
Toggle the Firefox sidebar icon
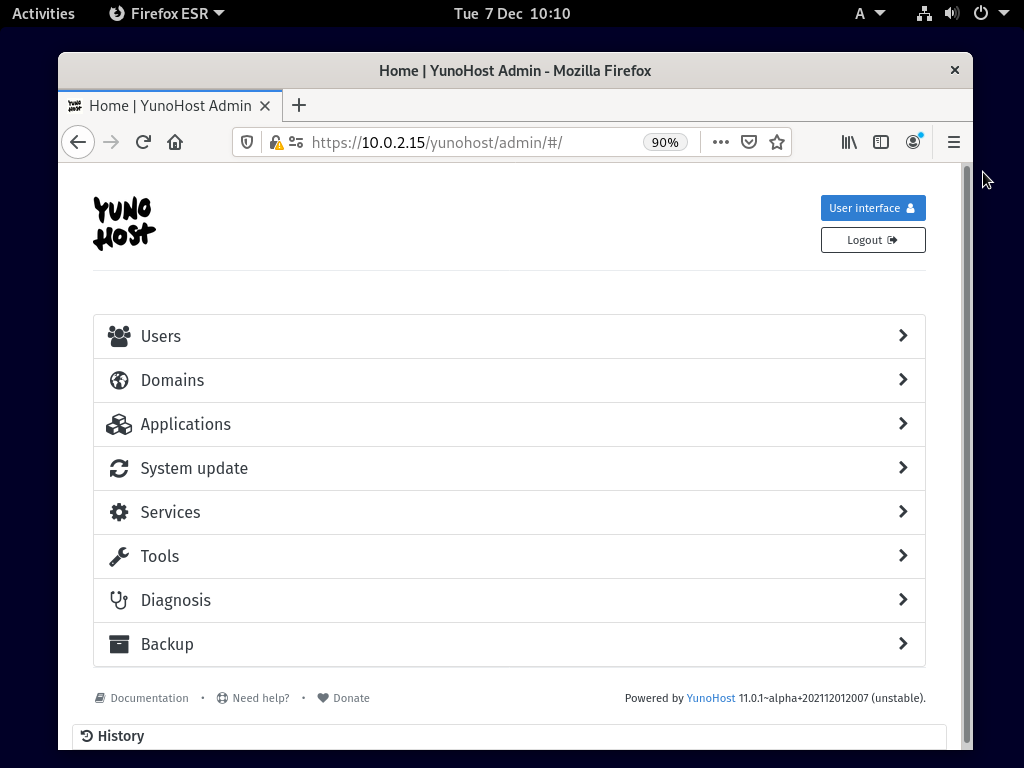tap(881, 142)
